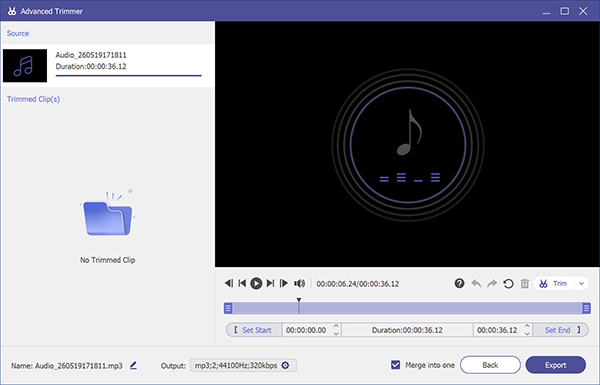Viewport: 600px width, 385px height.
Task: Increase the start time with up arrow
Action: click(336, 326)
